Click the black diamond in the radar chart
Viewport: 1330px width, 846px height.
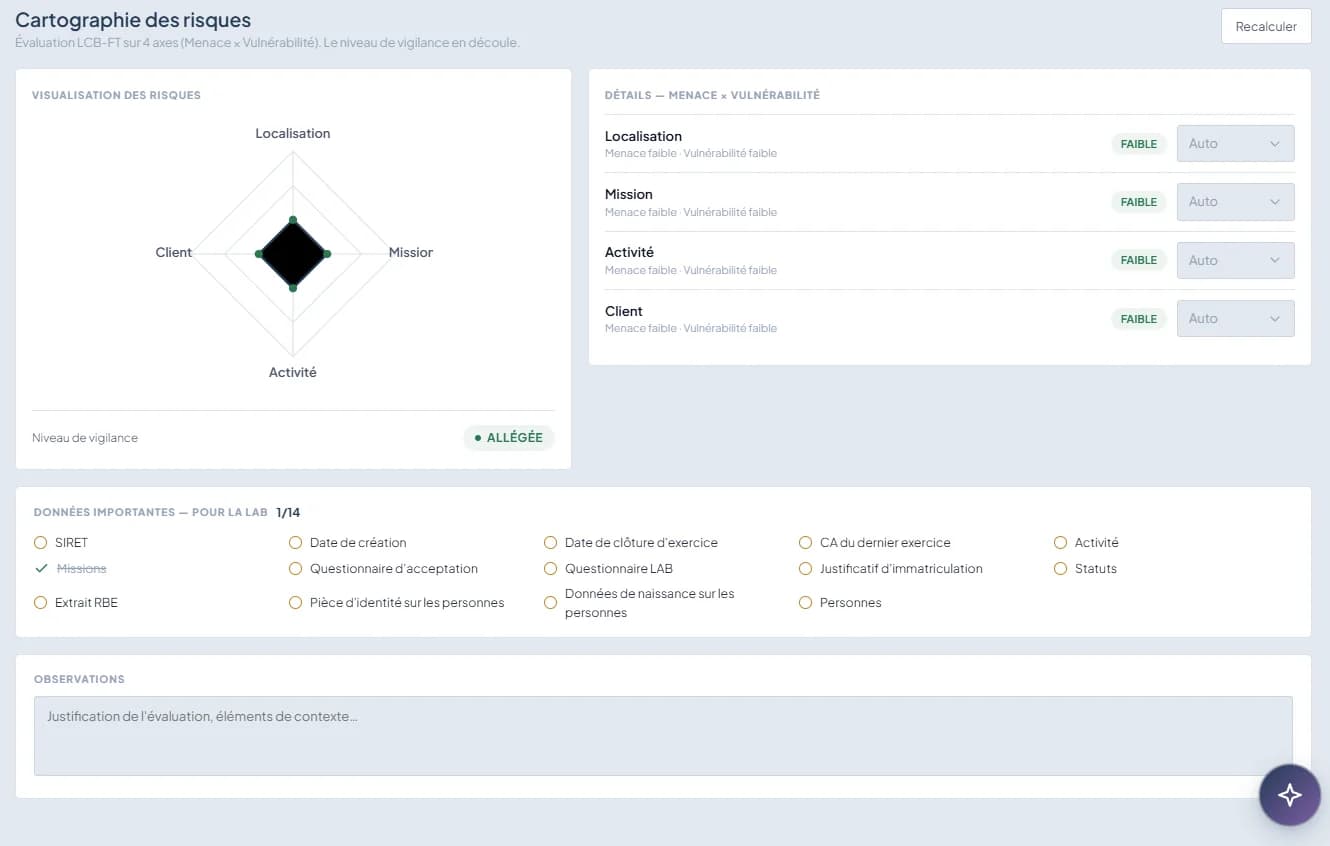[293, 254]
